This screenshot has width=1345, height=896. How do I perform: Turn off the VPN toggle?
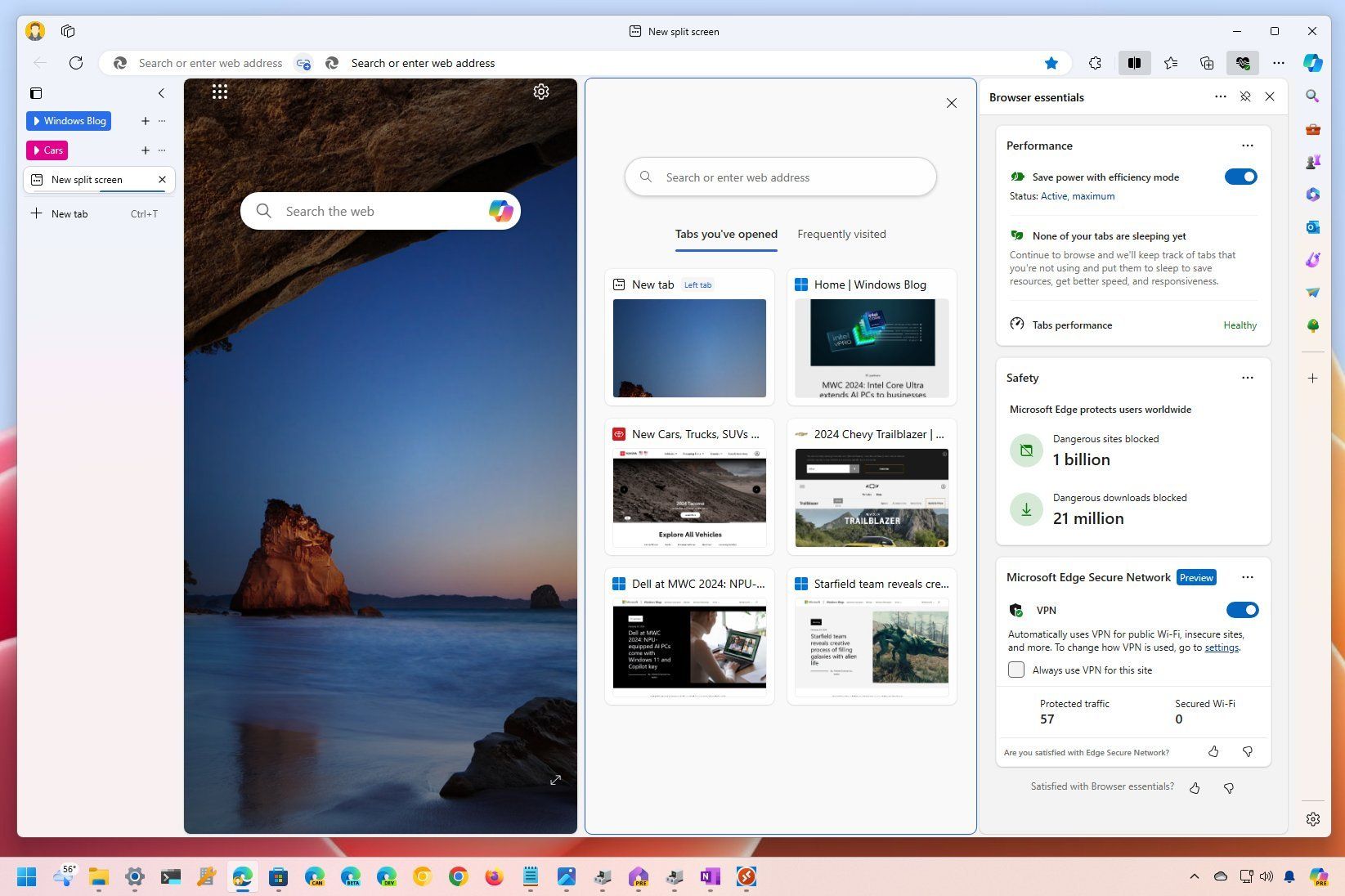tap(1243, 609)
